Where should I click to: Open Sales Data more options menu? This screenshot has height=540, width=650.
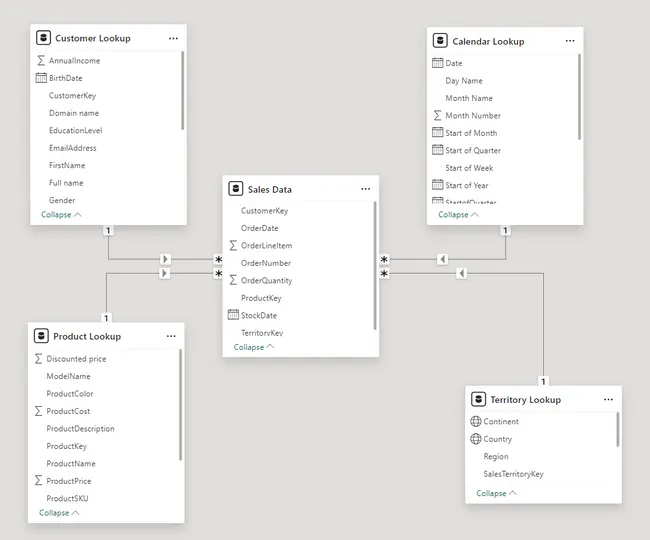tap(365, 188)
